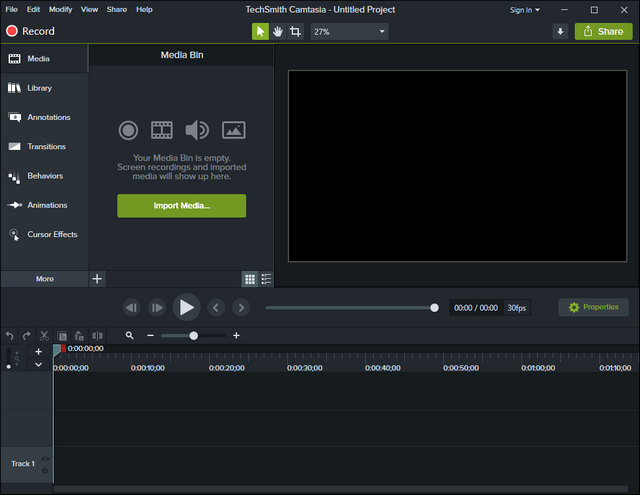Click the Import Media button
This screenshot has height=495, width=640.
(181, 206)
